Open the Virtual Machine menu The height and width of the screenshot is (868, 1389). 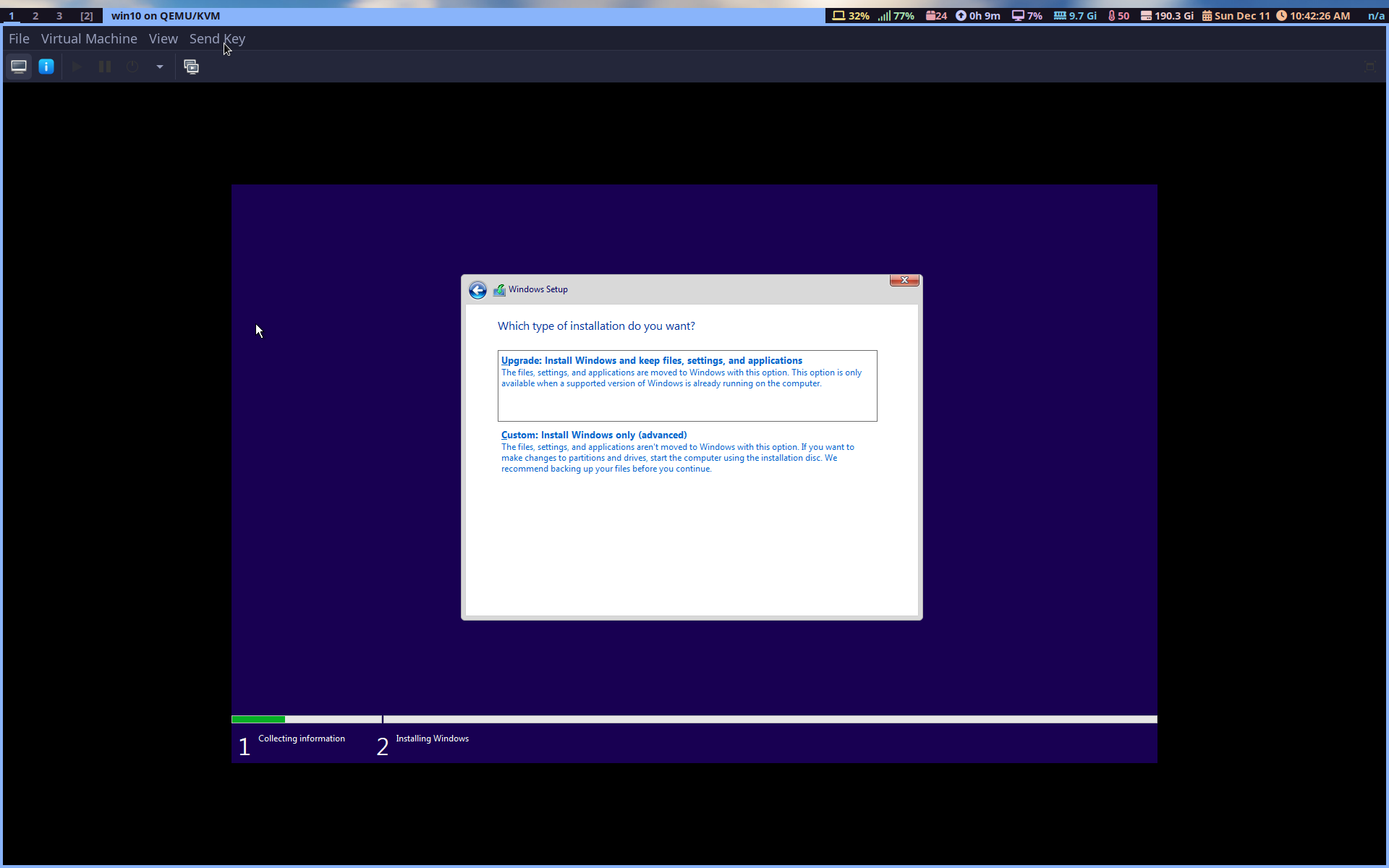89,38
